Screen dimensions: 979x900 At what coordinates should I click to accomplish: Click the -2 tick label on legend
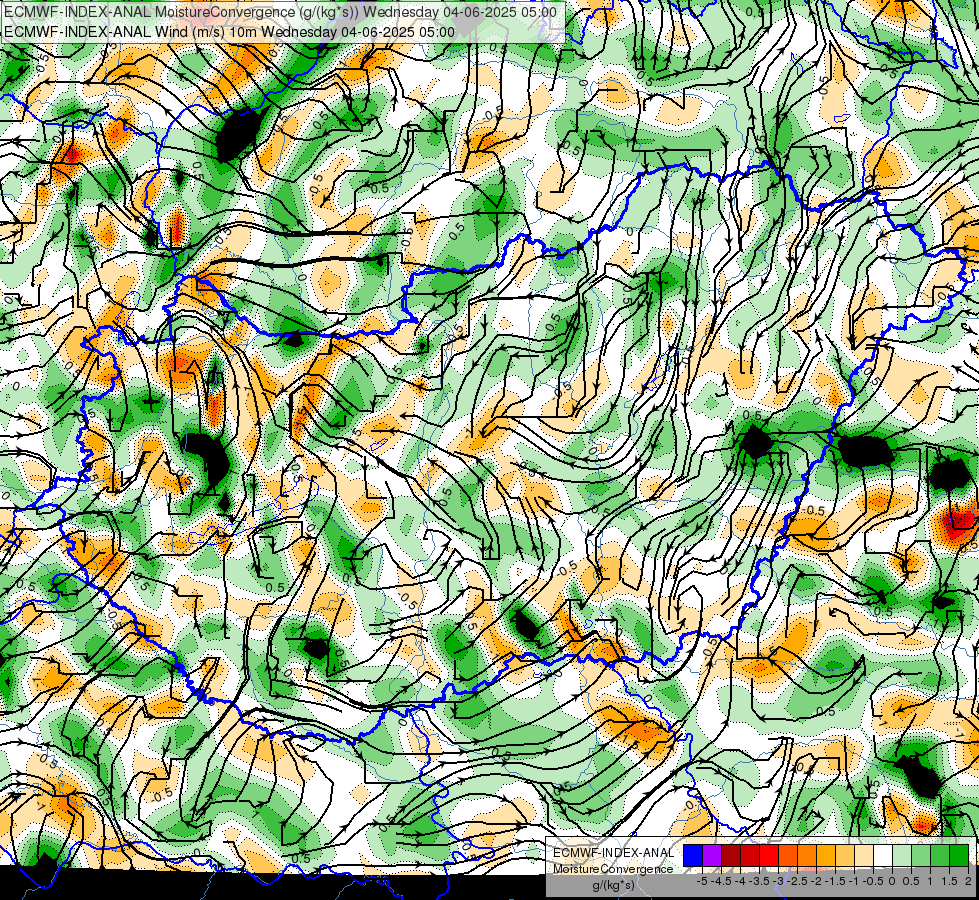click(x=816, y=881)
